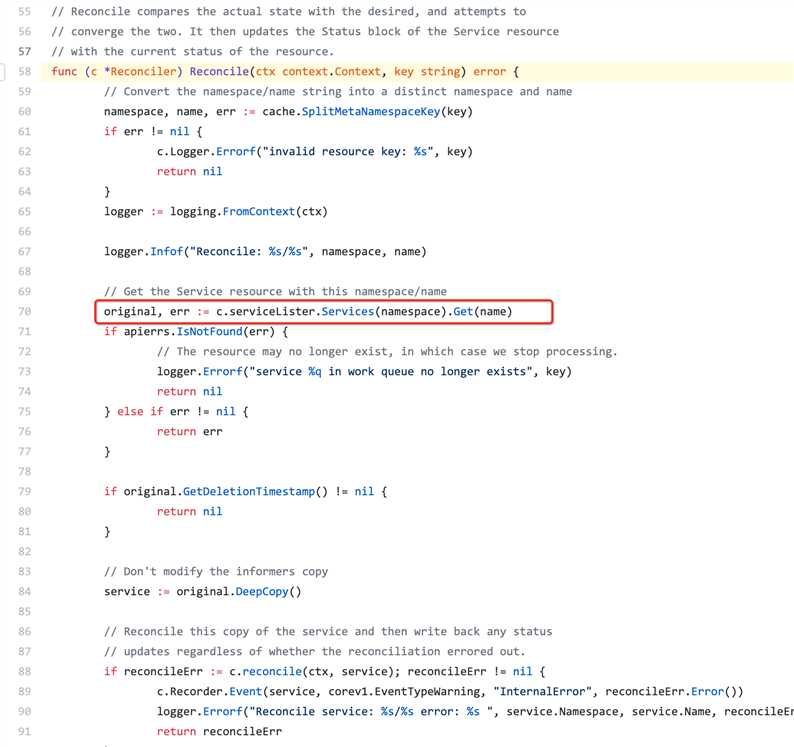Select line number 84
Screen dimensions: 794x747
[x=24, y=592]
